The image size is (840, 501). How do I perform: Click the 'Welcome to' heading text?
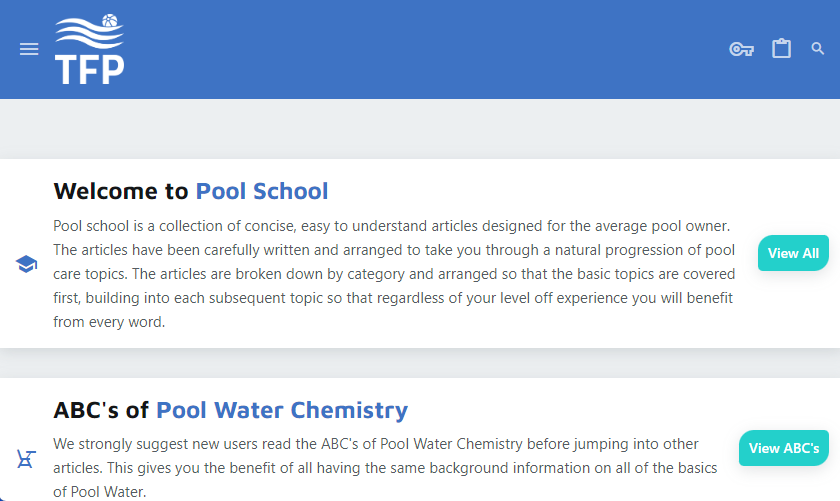point(121,191)
